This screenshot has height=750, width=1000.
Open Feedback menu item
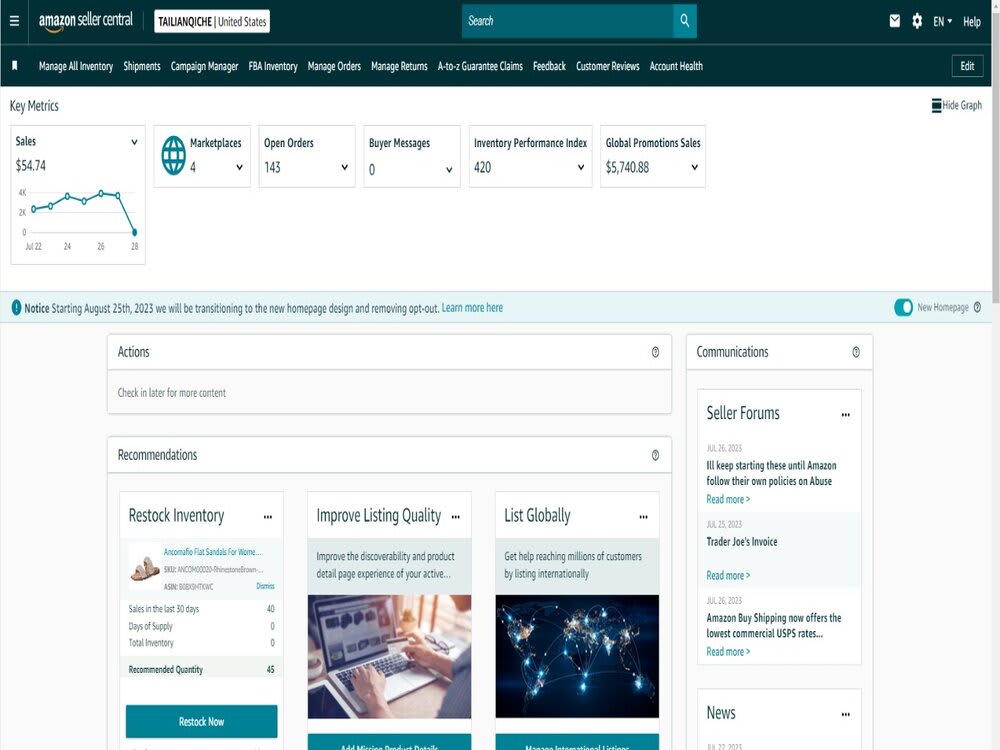[549, 66]
